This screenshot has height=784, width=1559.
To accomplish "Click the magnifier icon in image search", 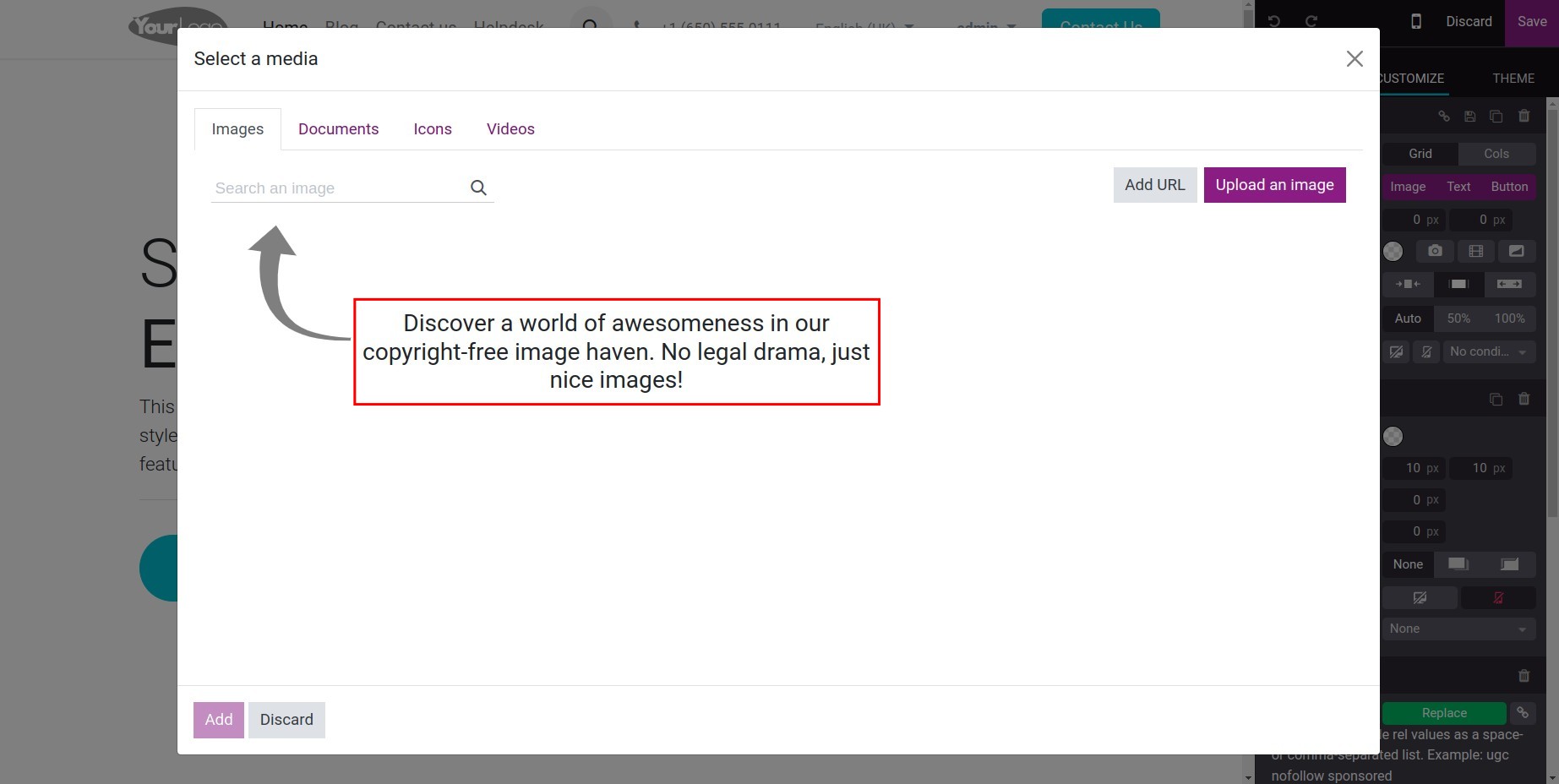I will click(478, 188).
